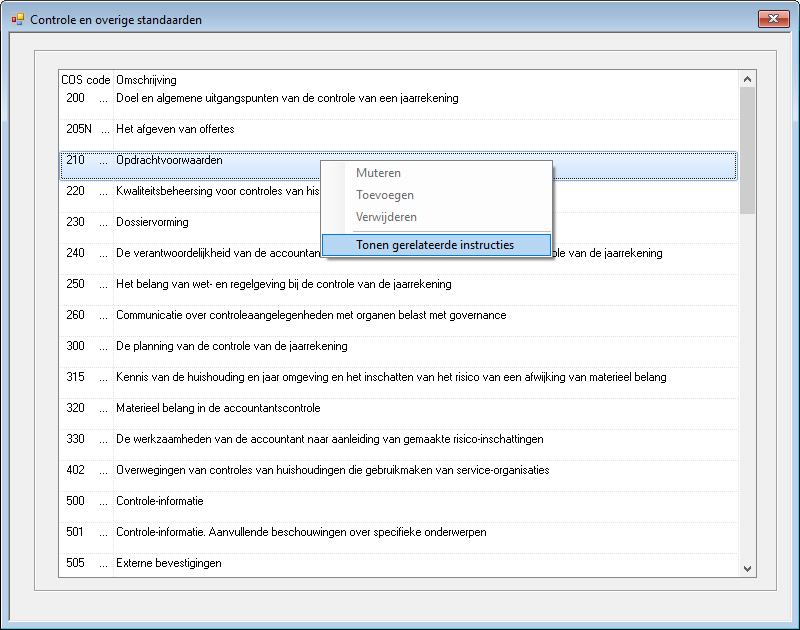Choose Toevoegen in the context menu
The width and height of the screenshot is (800, 630).
tap(436, 195)
